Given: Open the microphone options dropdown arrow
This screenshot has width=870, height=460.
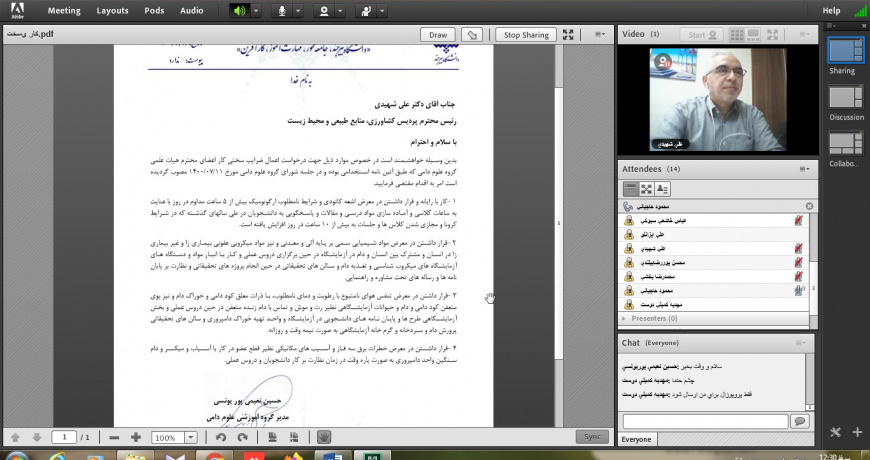Looking at the screenshot, I should [298, 11].
